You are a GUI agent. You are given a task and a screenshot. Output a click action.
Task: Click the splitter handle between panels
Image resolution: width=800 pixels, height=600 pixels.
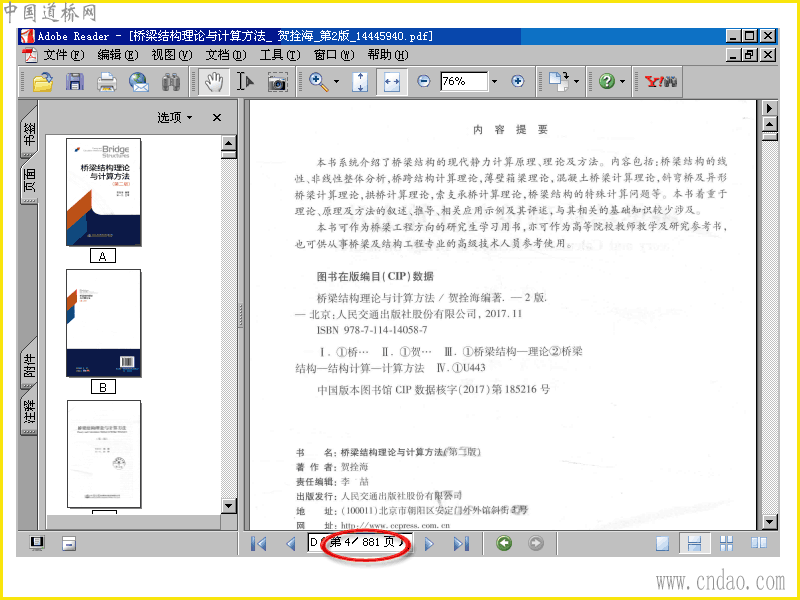point(241,315)
